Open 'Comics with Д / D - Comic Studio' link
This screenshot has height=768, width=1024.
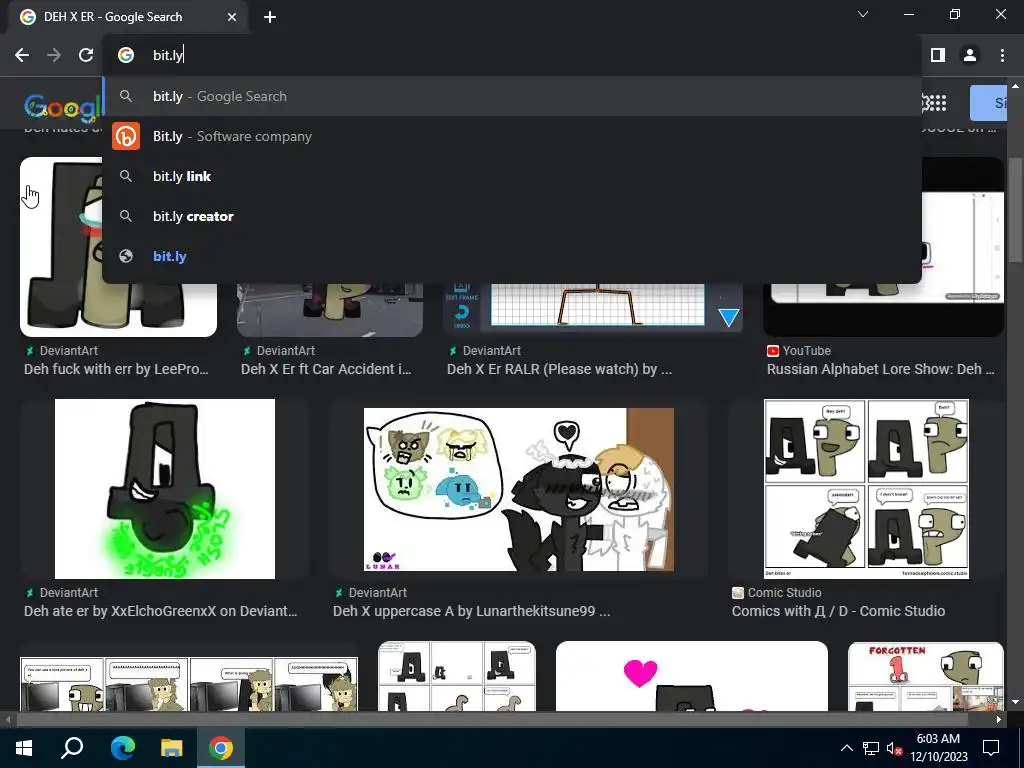[838, 611]
